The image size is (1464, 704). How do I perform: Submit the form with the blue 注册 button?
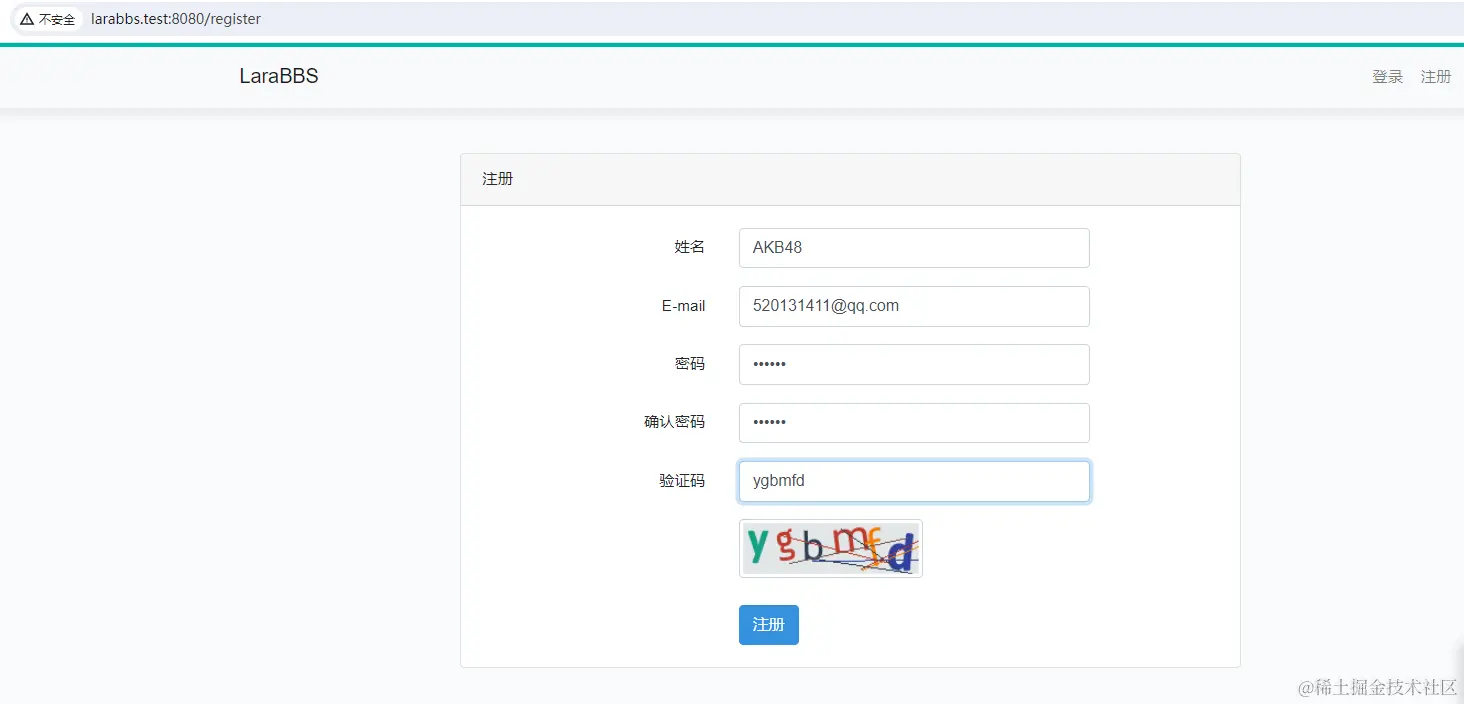[x=769, y=625]
